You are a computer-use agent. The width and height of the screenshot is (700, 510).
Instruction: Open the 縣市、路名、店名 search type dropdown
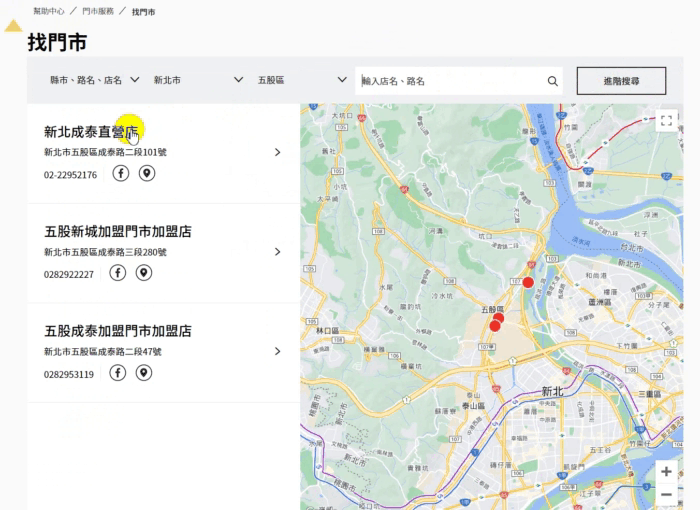point(94,80)
